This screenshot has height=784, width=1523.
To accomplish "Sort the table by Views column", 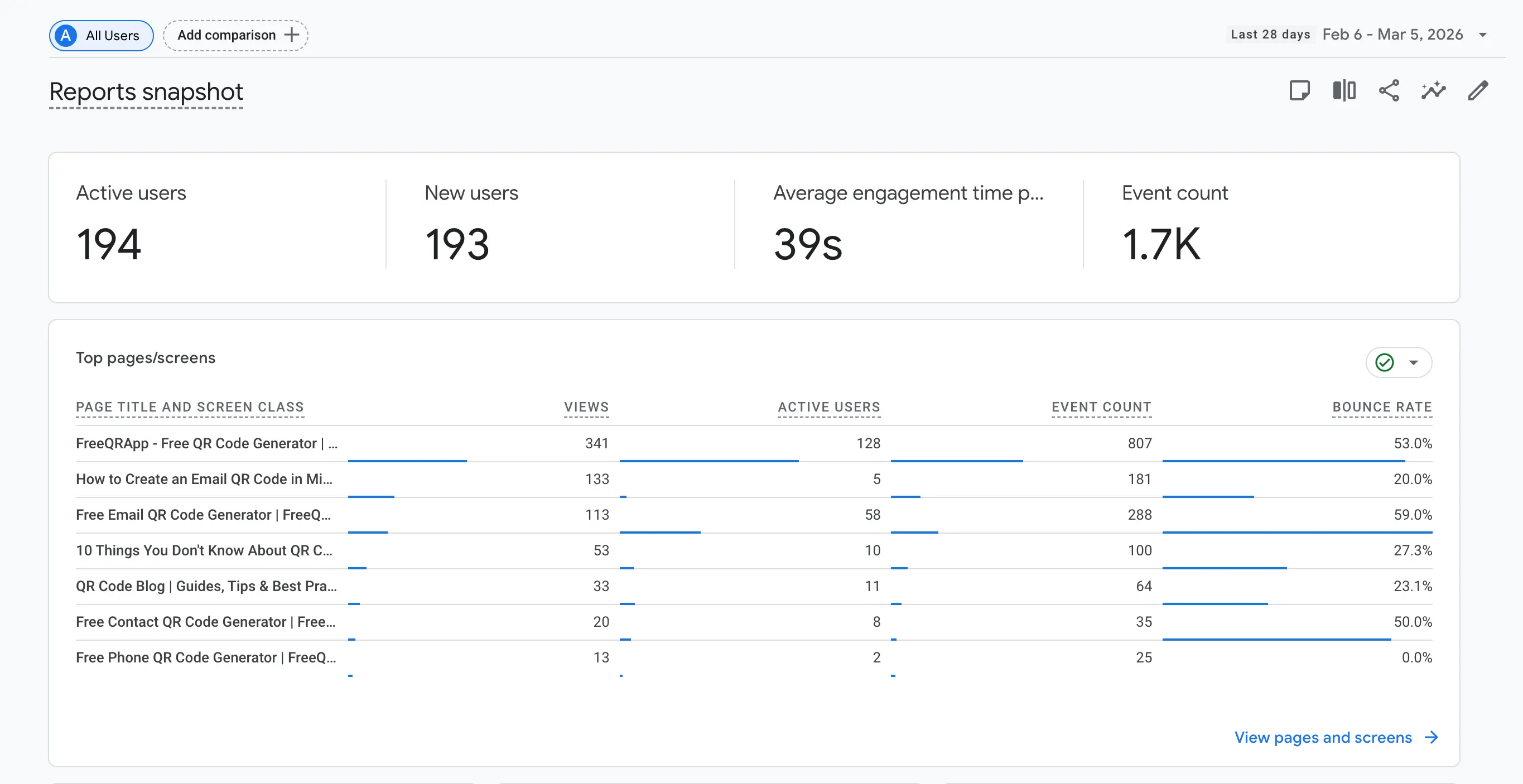I will tap(585, 406).
